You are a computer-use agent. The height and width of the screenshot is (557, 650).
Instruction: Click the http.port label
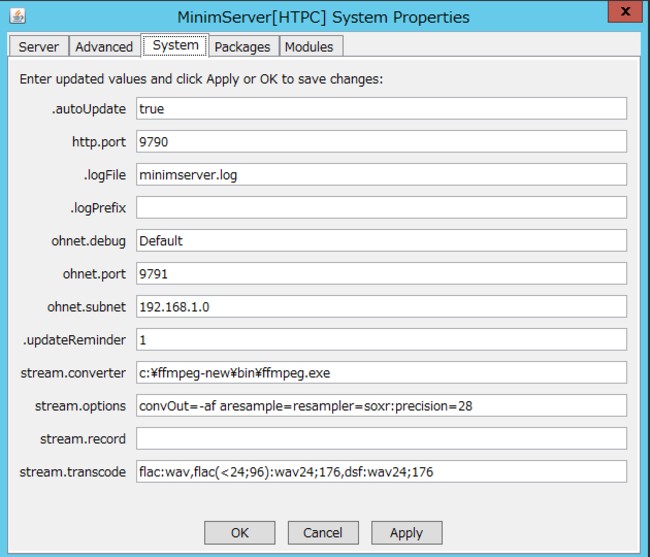[99, 142]
